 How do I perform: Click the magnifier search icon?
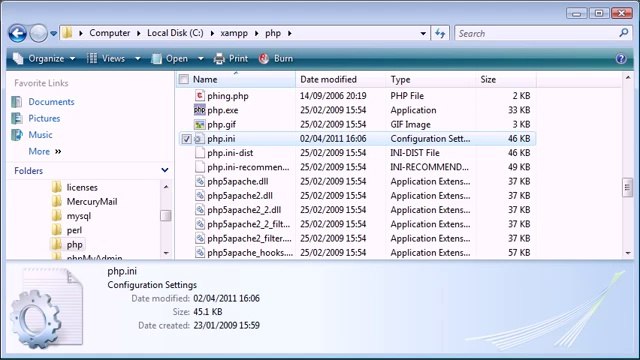(x=624, y=33)
